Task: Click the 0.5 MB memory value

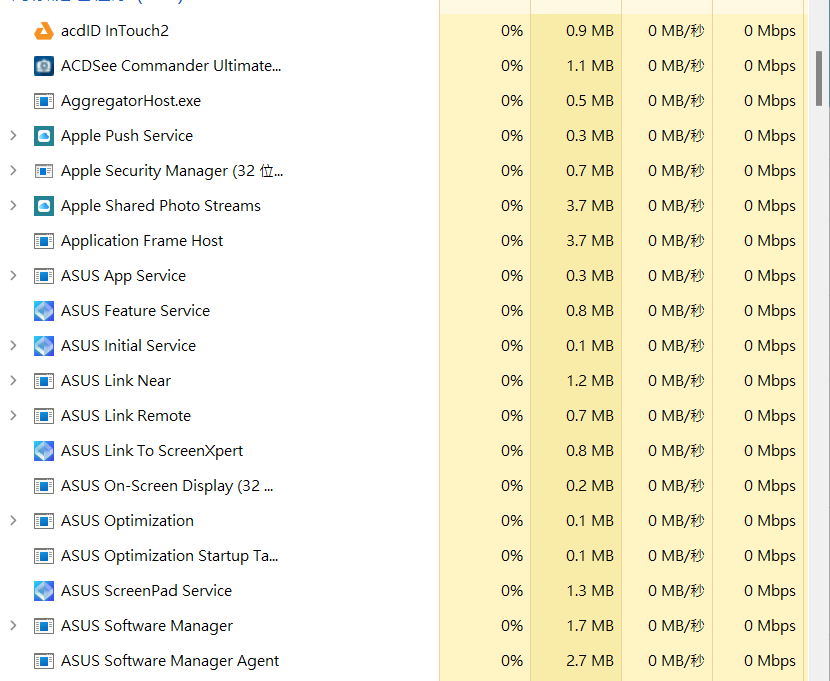Action: 590,101
